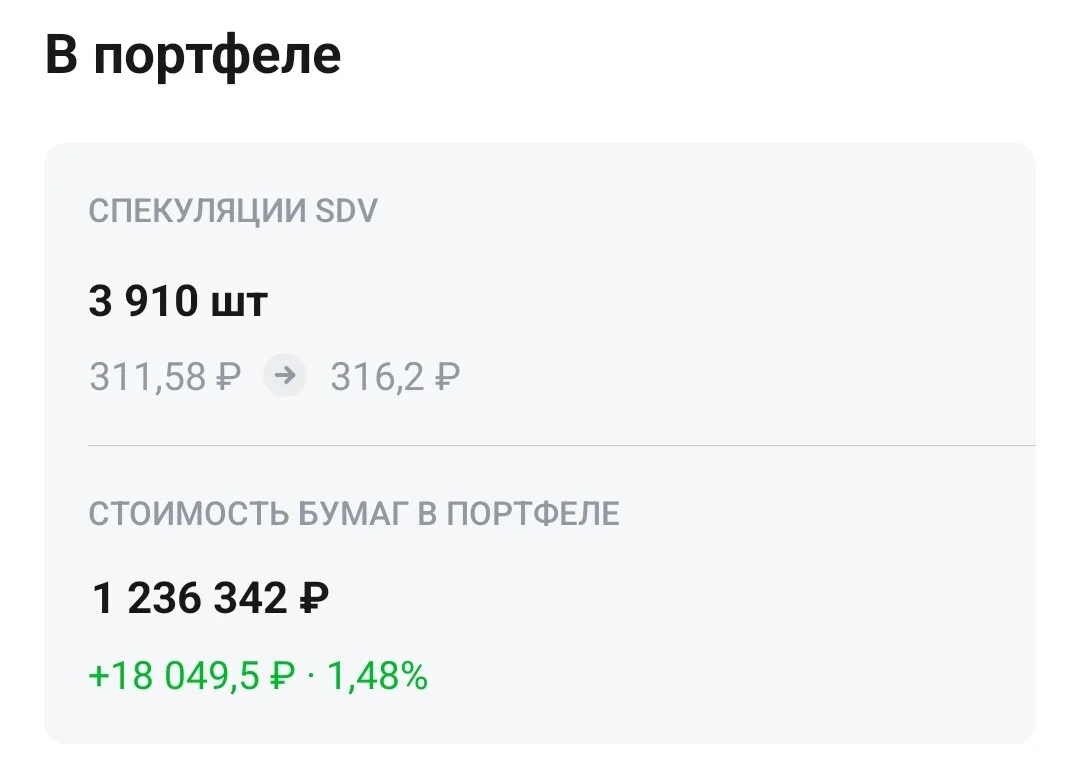
Task: Click the ruble sign after 1 236 342
Action: [314, 597]
